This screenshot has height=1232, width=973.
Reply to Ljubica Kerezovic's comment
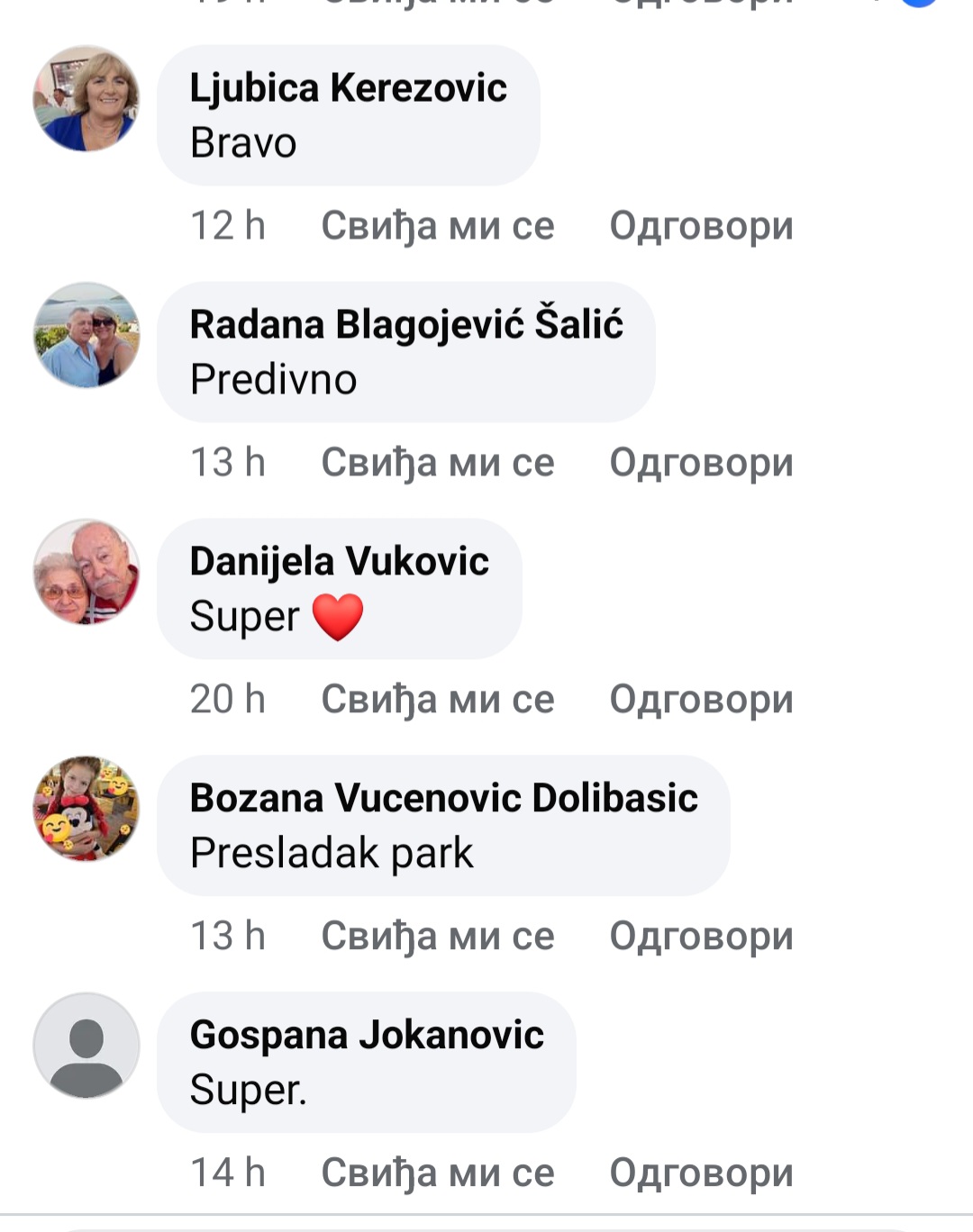click(701, 226)
